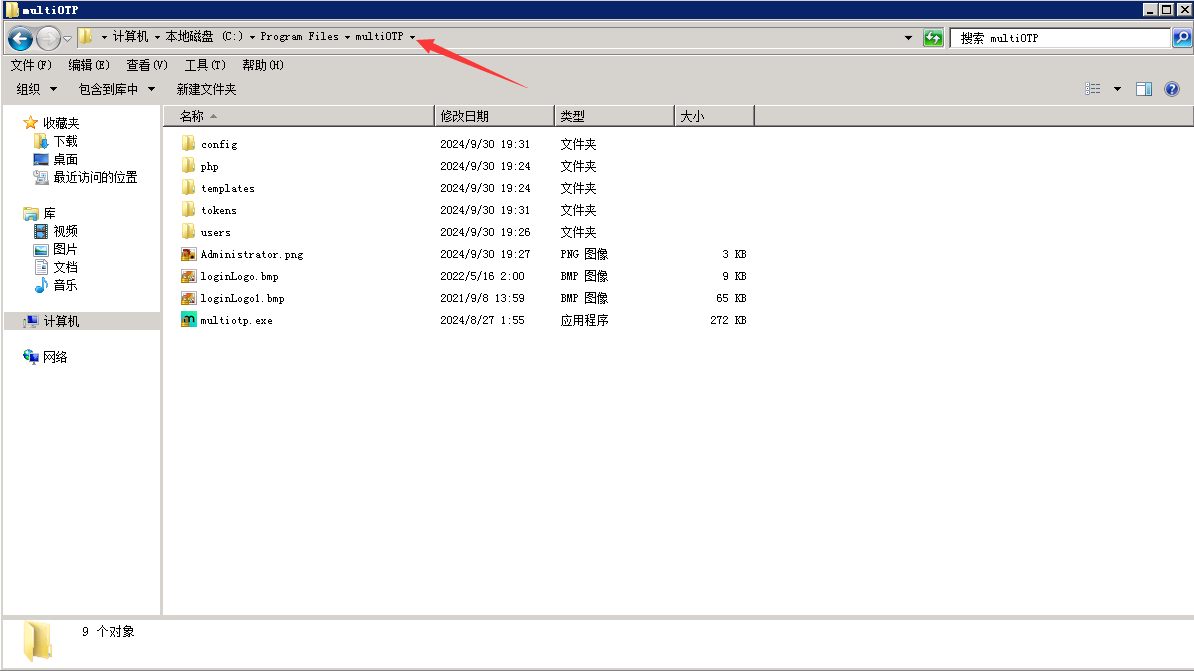Select the templates folder icon
1194x671 pixels.
point(188,187)
